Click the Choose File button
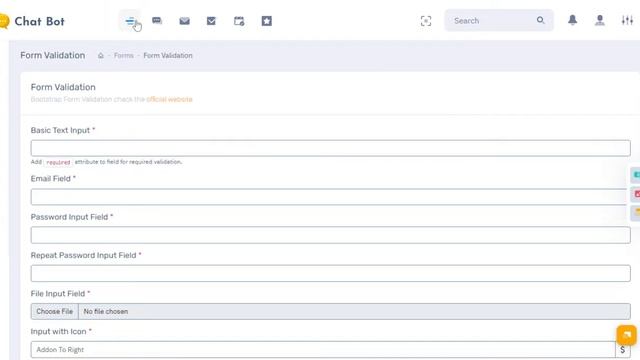 (x=54, y=311)
